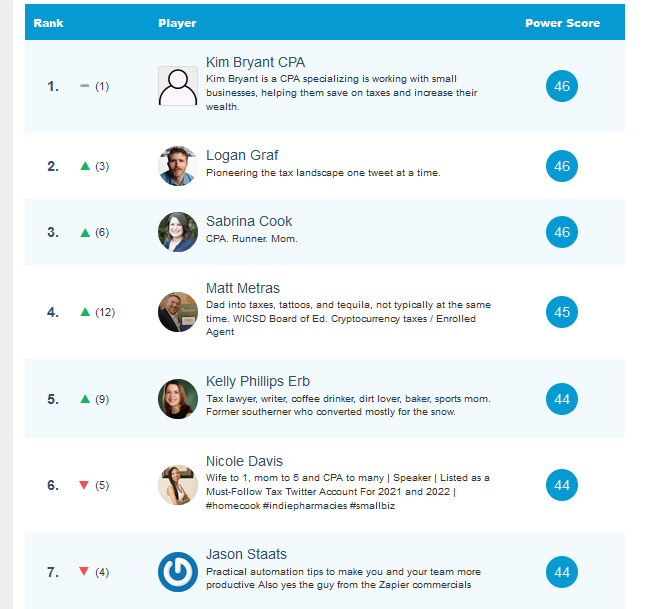The height and width of the screenshot is (609, 650).
Task: Click the Sabrina Cook name link
Action: coord(249,221)
